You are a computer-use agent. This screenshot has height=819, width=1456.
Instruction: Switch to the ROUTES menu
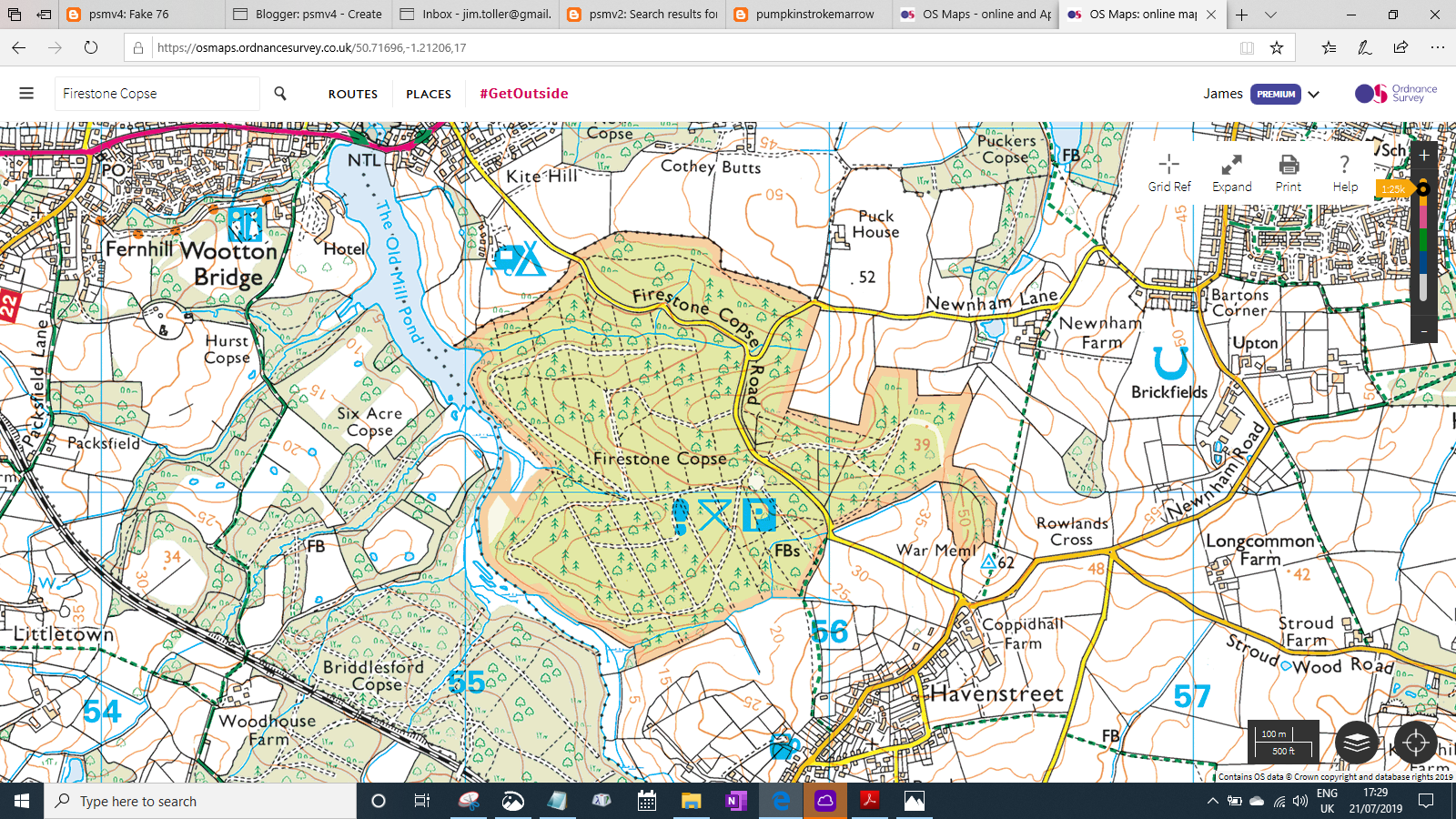pos(352,94)
